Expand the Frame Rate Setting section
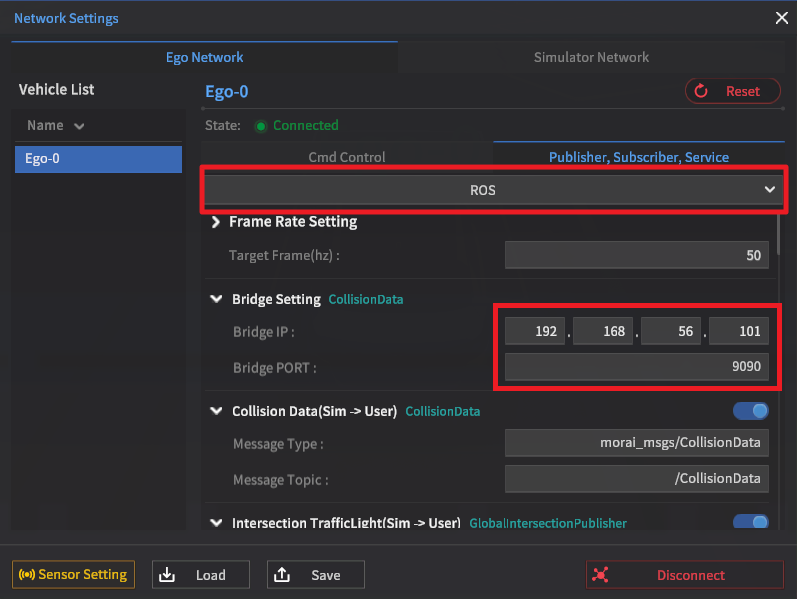 coord(217,222)
